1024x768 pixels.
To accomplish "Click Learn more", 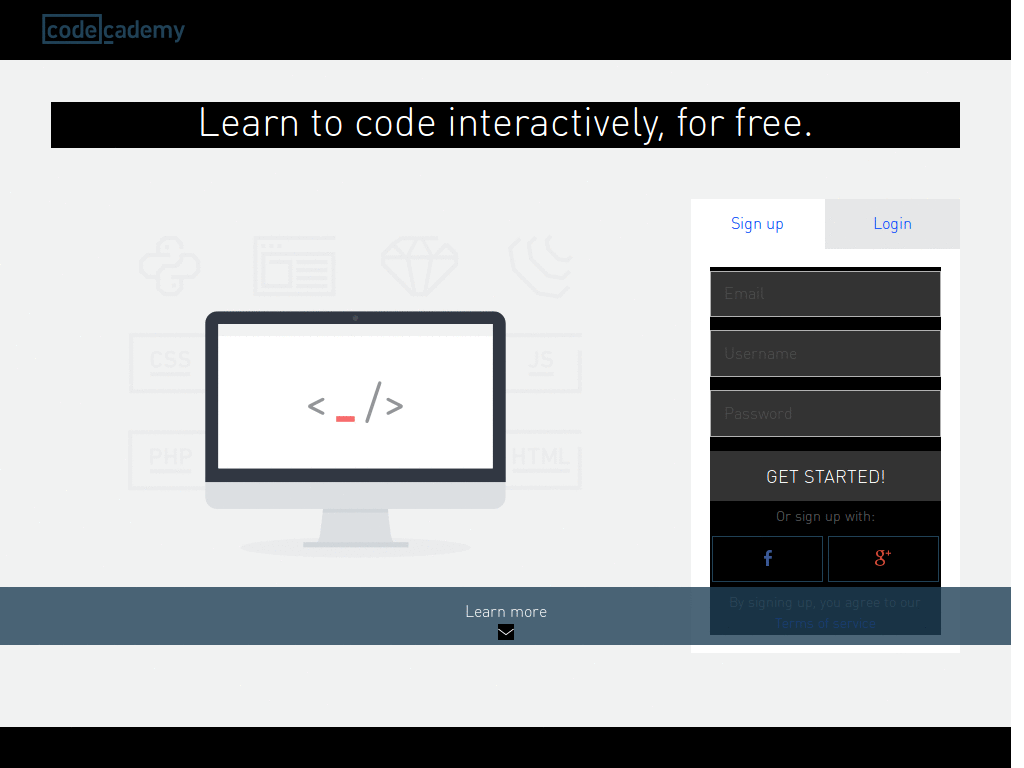I will pos(506,611).
